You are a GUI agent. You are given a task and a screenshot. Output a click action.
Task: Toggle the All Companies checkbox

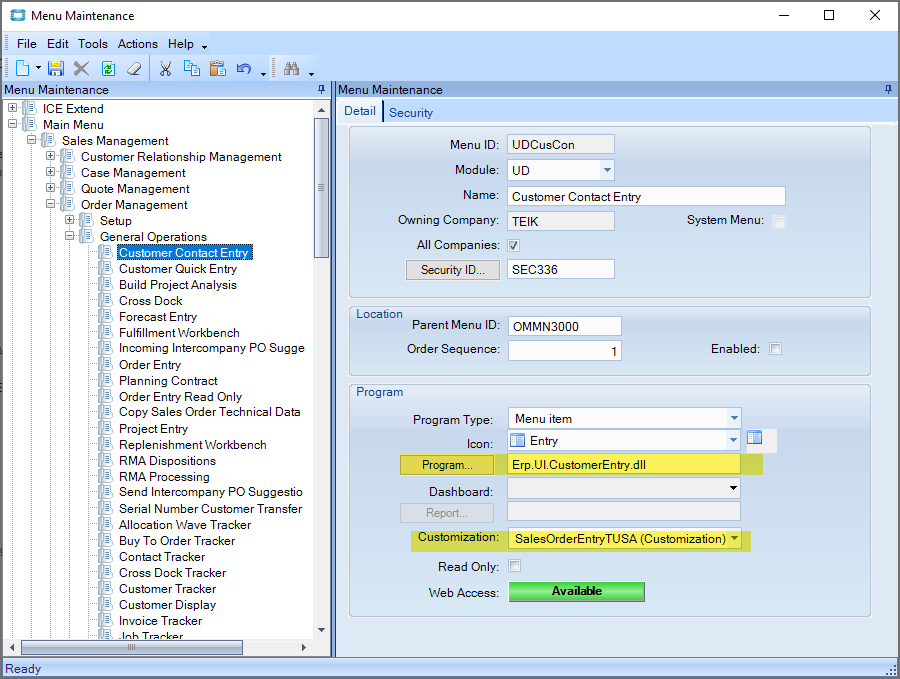(x=514, y=246)
